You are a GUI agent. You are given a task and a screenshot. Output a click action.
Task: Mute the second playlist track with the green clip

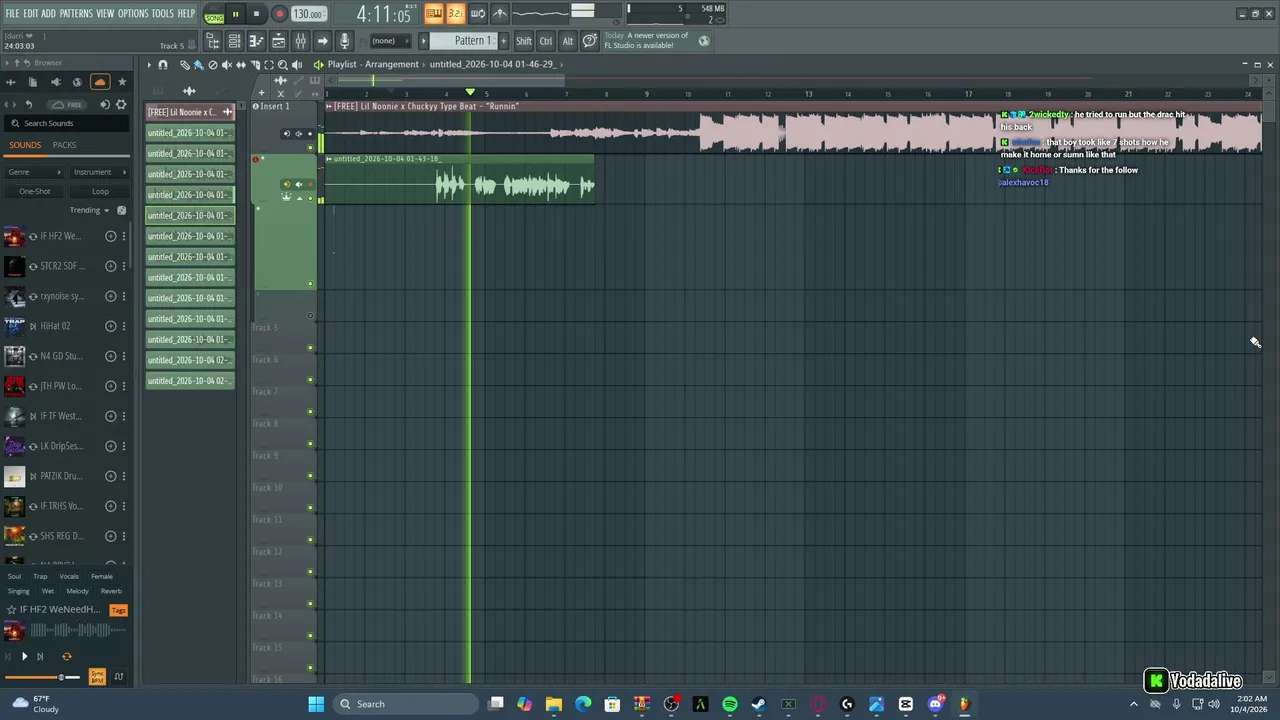point(310,198)
